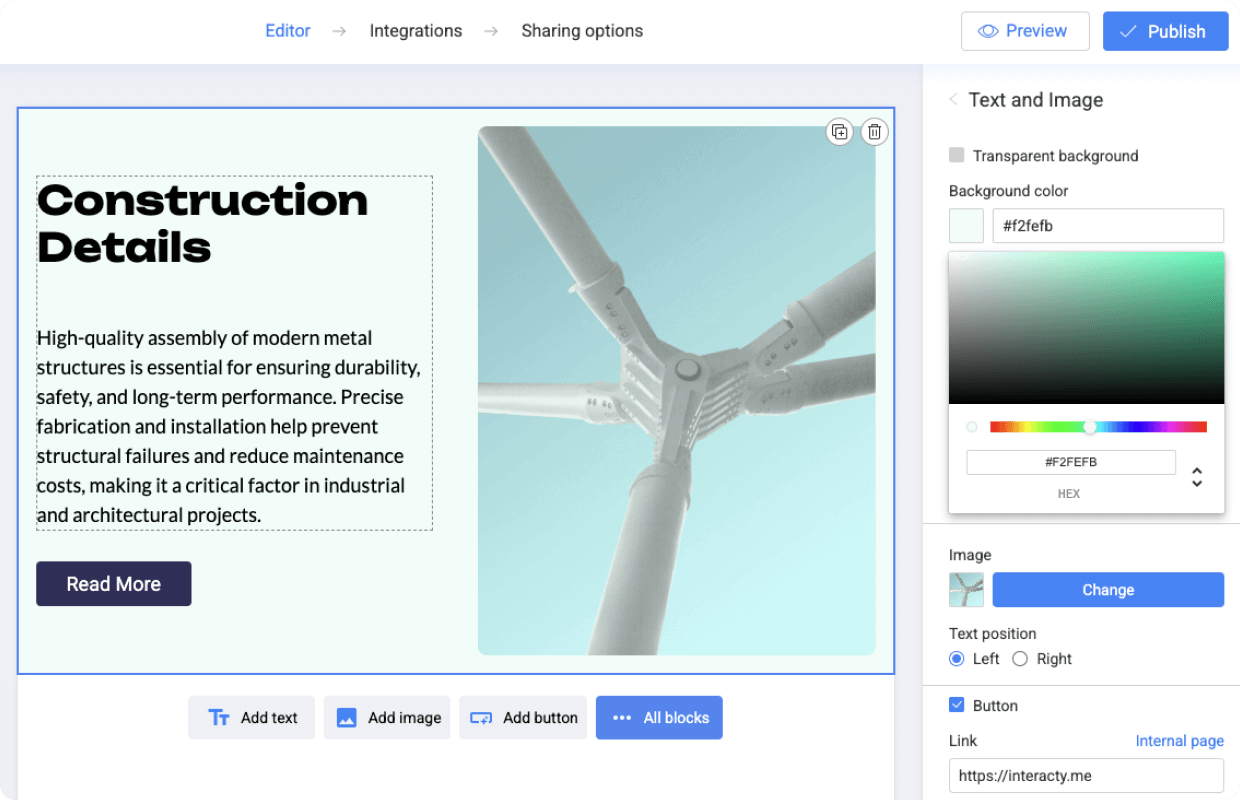Click the eye icon in Preview button
The width and height of the screenshot is (1240, 800).
point(988,31)
